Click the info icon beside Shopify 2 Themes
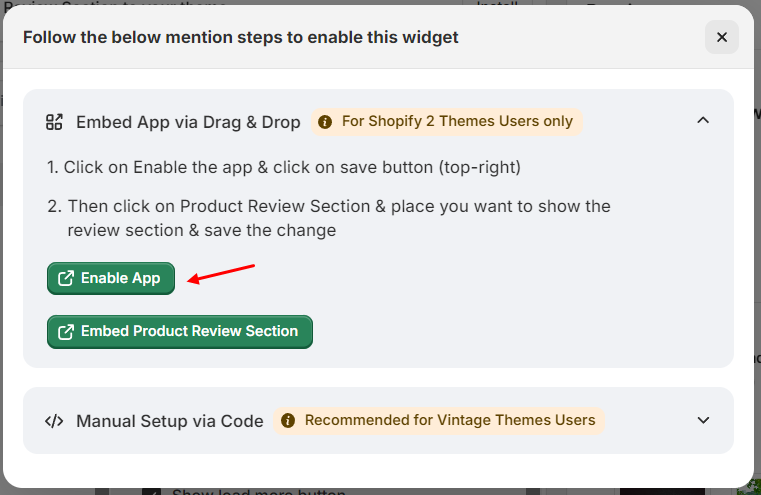Screen dimensions: 761x495 click(325, 122)
